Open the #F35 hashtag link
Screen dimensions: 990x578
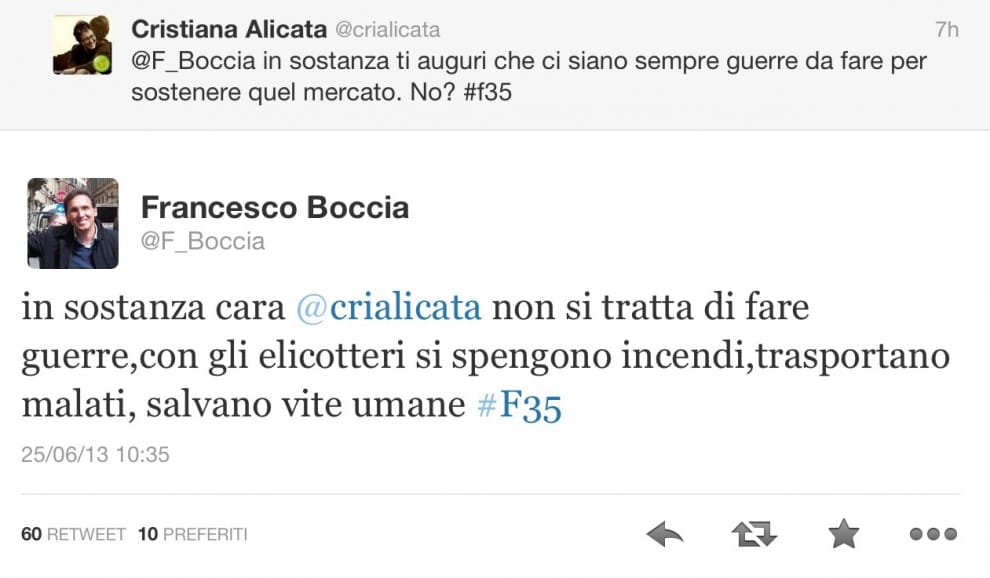(x=519, y=406)
